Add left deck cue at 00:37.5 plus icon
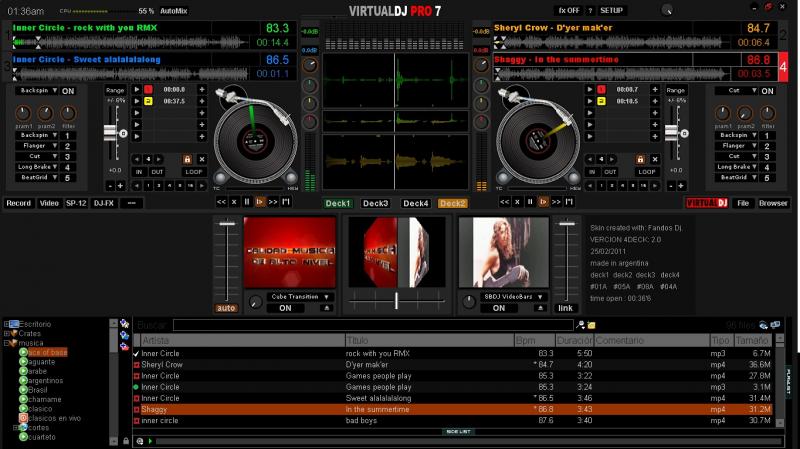Screen dimensions: 800x449 [x=202, y=101]
